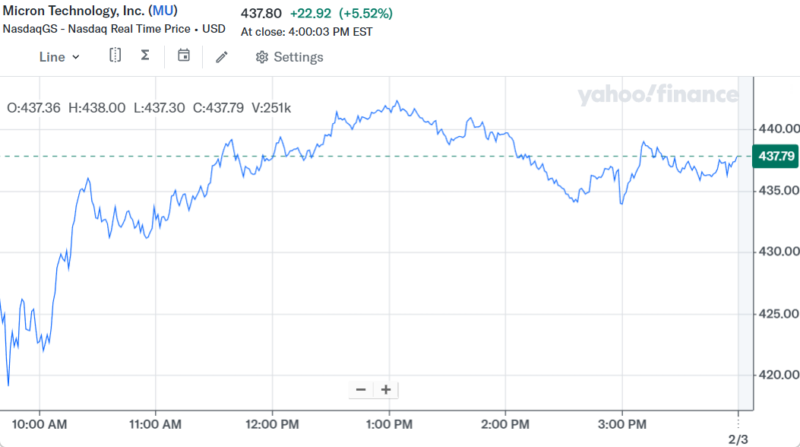
Task: Click the Yahoo Finance watermark logo
Action: (657, 96)
